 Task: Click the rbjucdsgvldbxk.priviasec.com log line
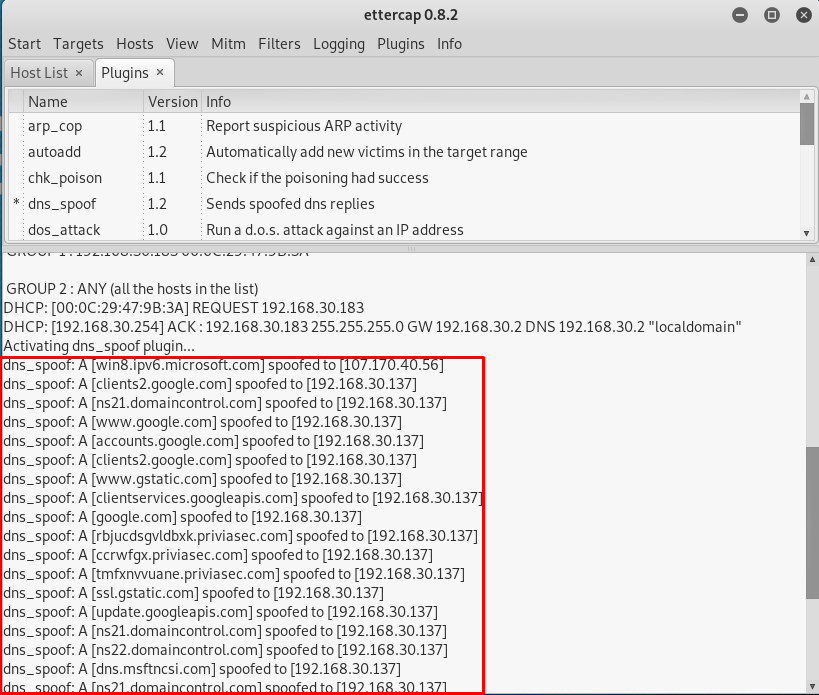tap(241, 536)
